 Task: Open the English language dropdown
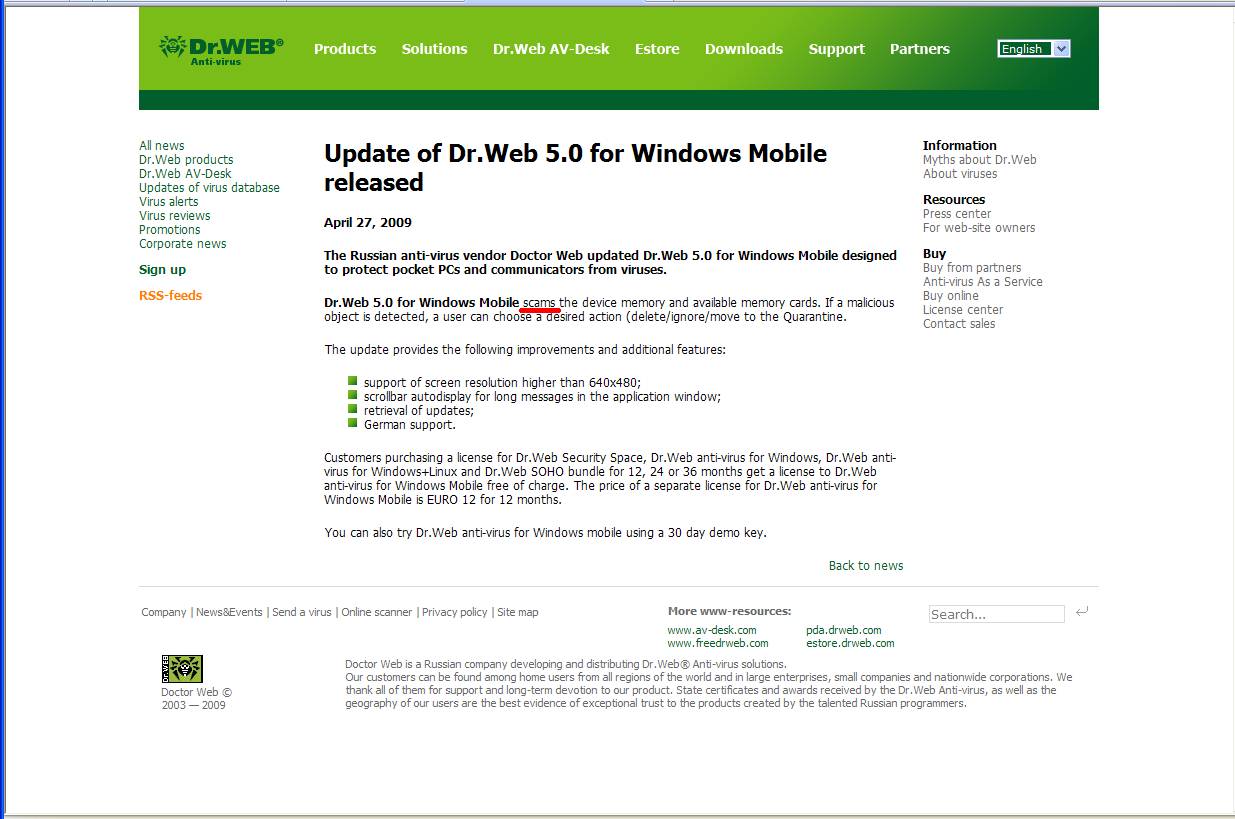click(1034, 49)
